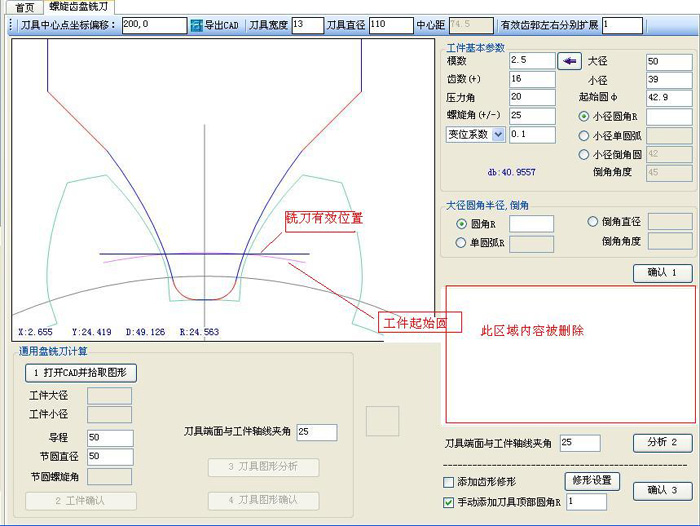Image resolution: width=700 pixels, height=526 pixels.
Task: Click the purple left-arrow button beside 模数
Action: click(x=569, y=61)
